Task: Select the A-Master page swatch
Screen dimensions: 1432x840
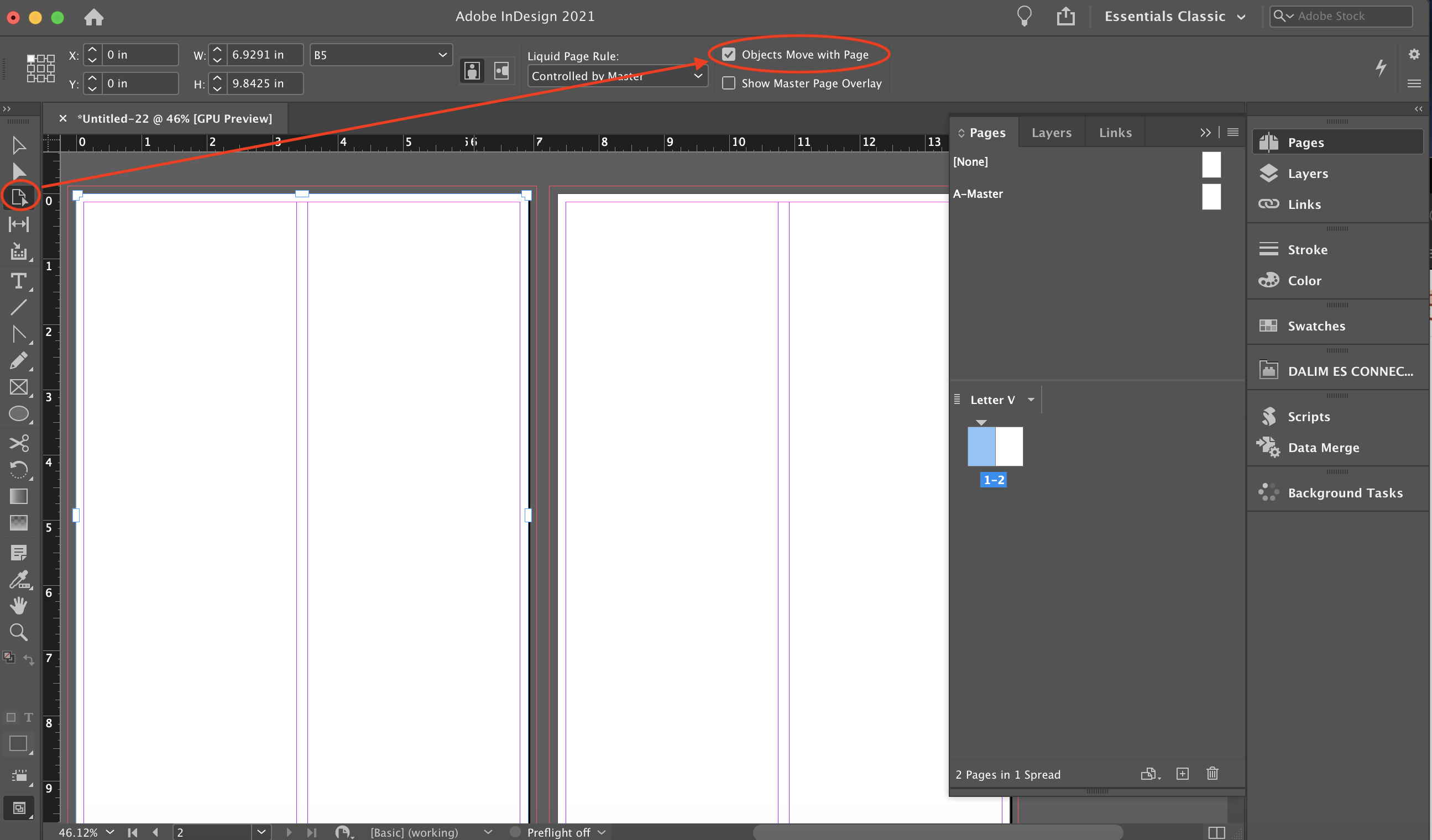Action: 1212,197
